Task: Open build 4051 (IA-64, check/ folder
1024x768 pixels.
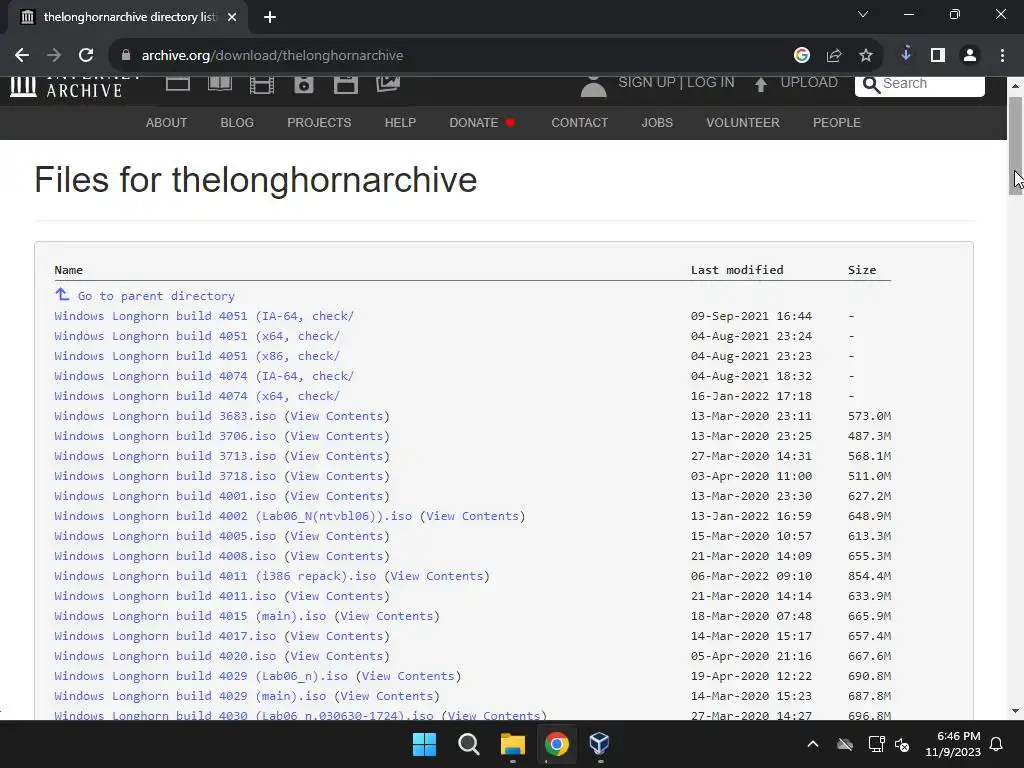Action: pos(204,316)
